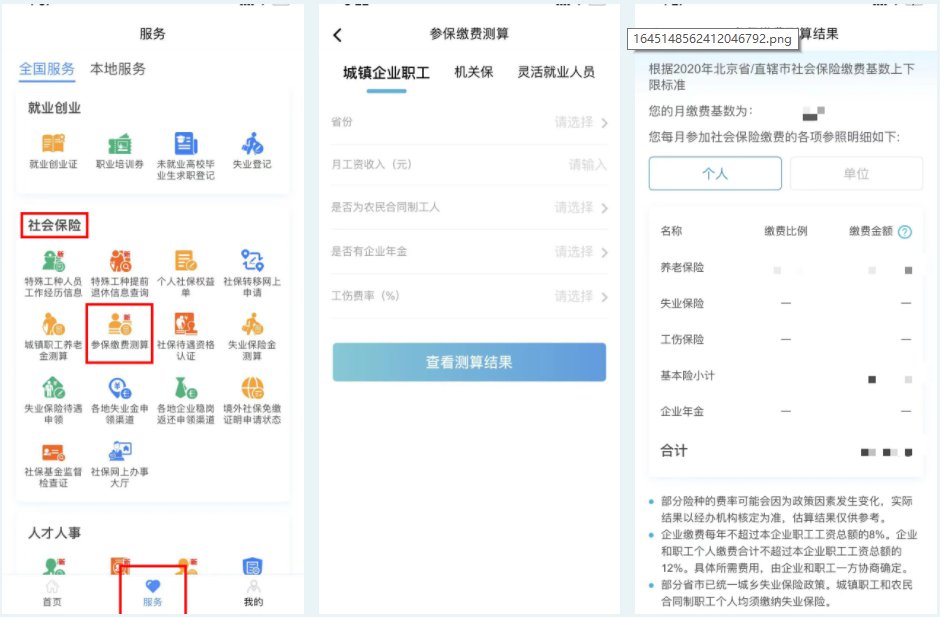
Task: Open 社保基金监督检查证 icon
Action: click(x=52, y=454)
